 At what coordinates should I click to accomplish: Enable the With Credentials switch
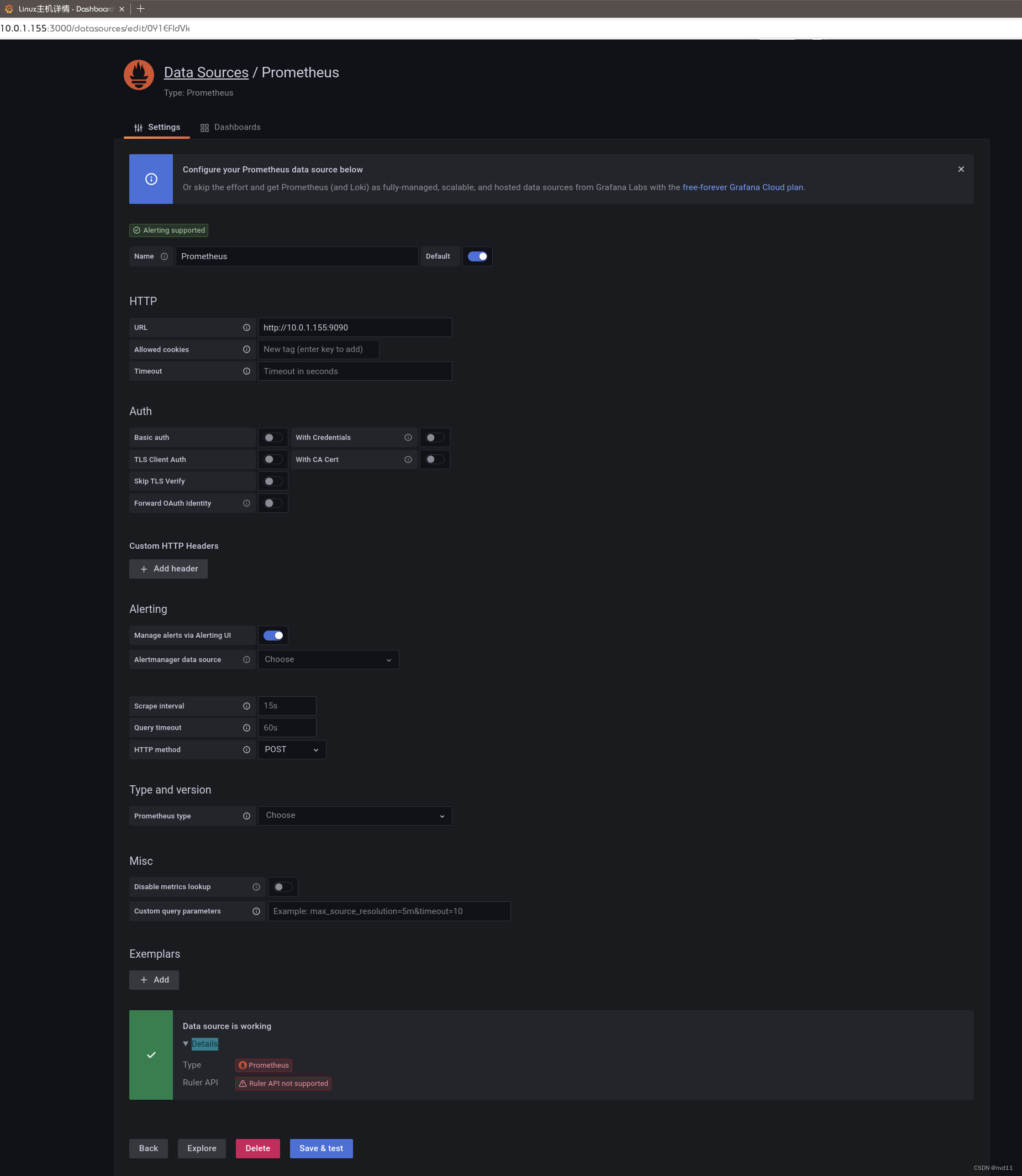click(x=435, y=438)
